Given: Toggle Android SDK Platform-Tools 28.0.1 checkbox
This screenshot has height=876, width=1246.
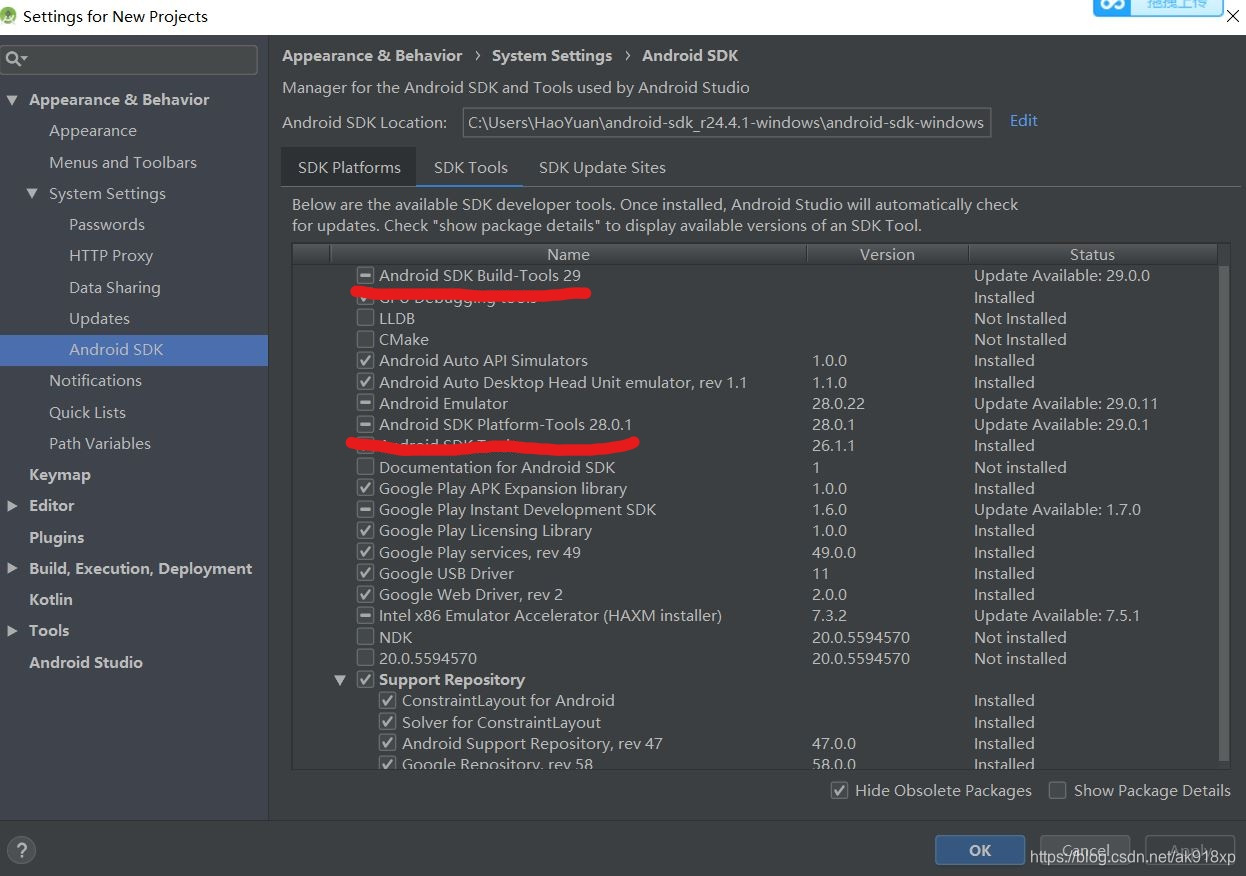Looking at the screenshot, I should point(366,425).
